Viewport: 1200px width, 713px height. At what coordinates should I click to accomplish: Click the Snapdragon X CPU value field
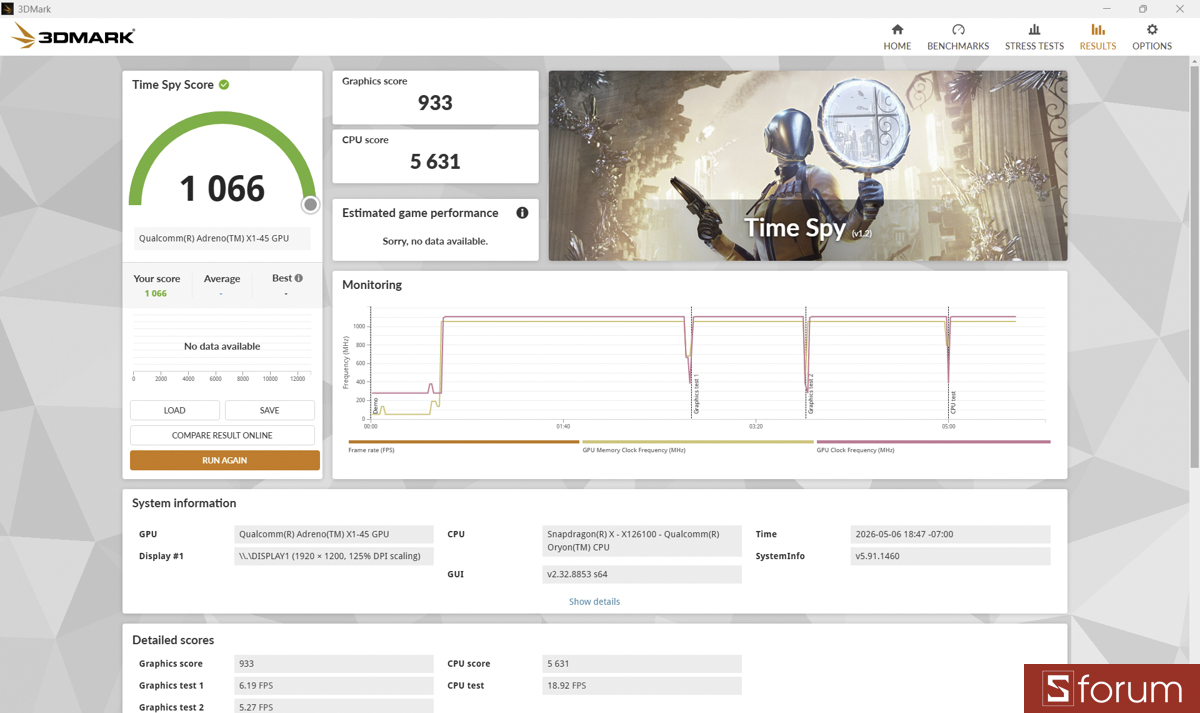642,541
